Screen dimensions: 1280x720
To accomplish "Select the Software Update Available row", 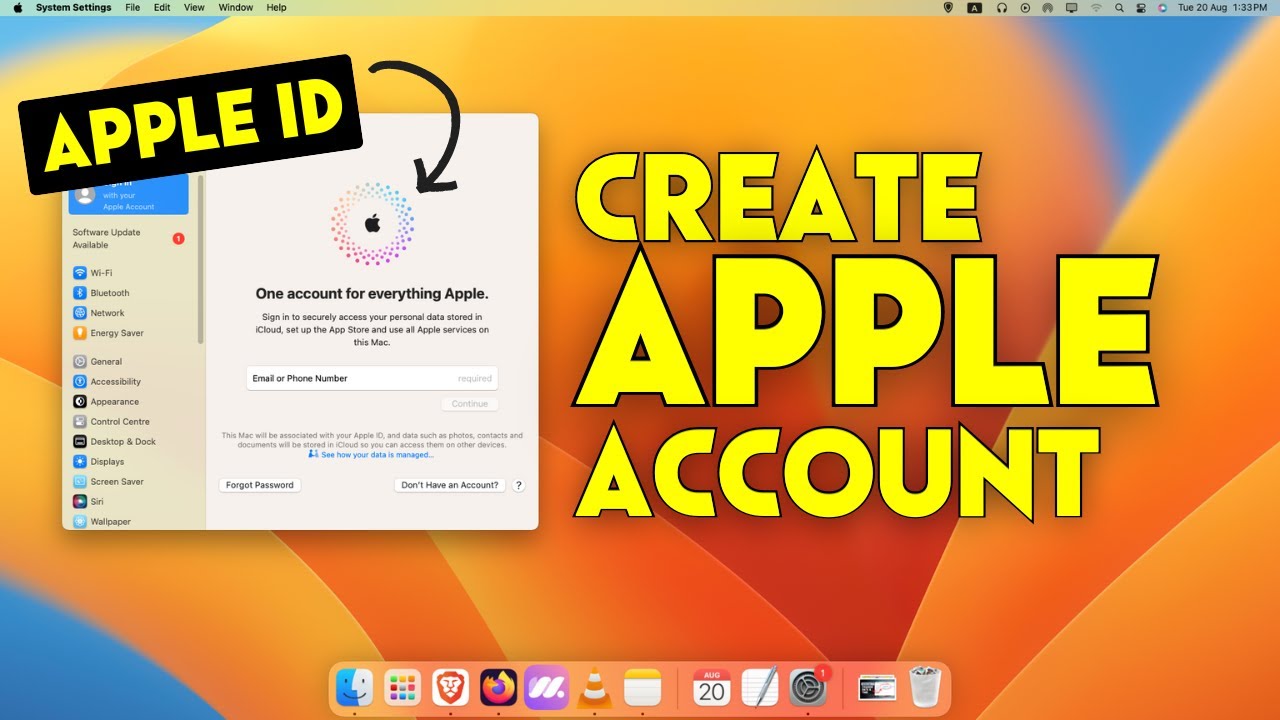I will (x=128, y=239).
